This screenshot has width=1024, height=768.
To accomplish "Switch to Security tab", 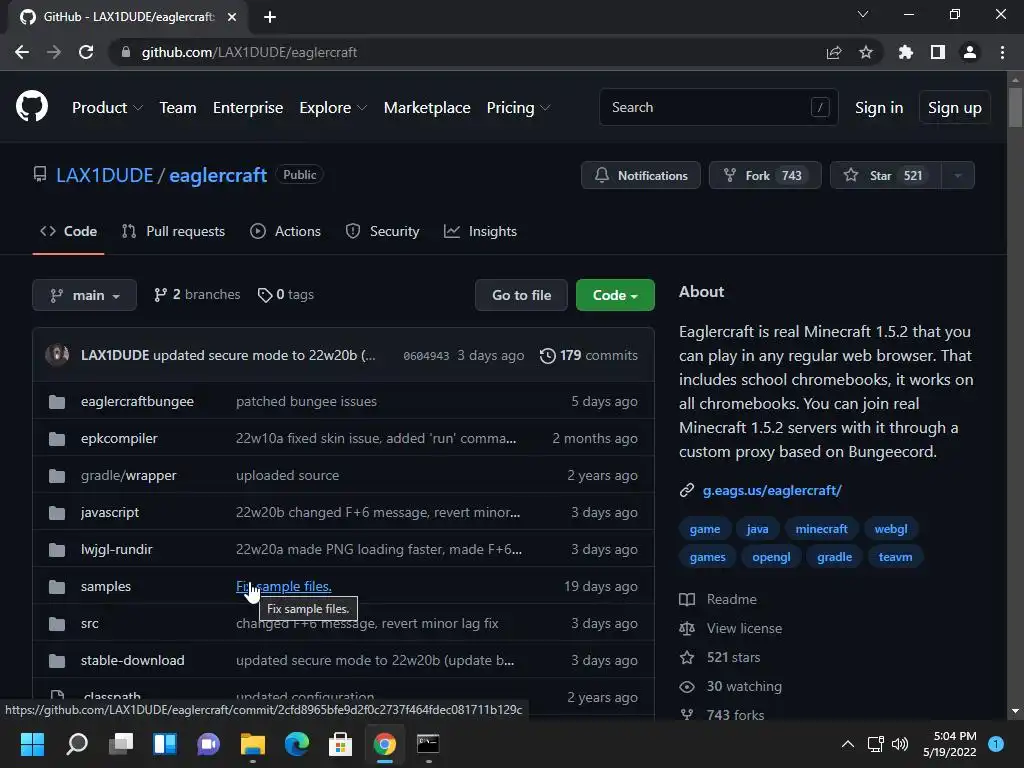I will (x=382, y=231).
